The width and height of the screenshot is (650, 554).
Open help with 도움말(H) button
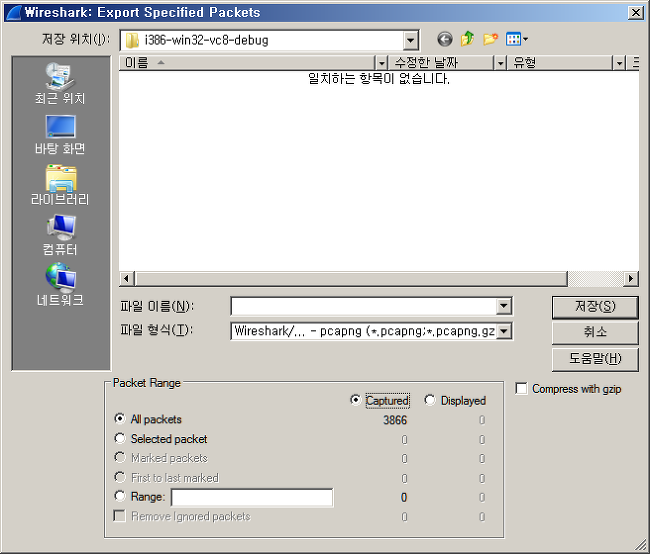coord(595,359)
